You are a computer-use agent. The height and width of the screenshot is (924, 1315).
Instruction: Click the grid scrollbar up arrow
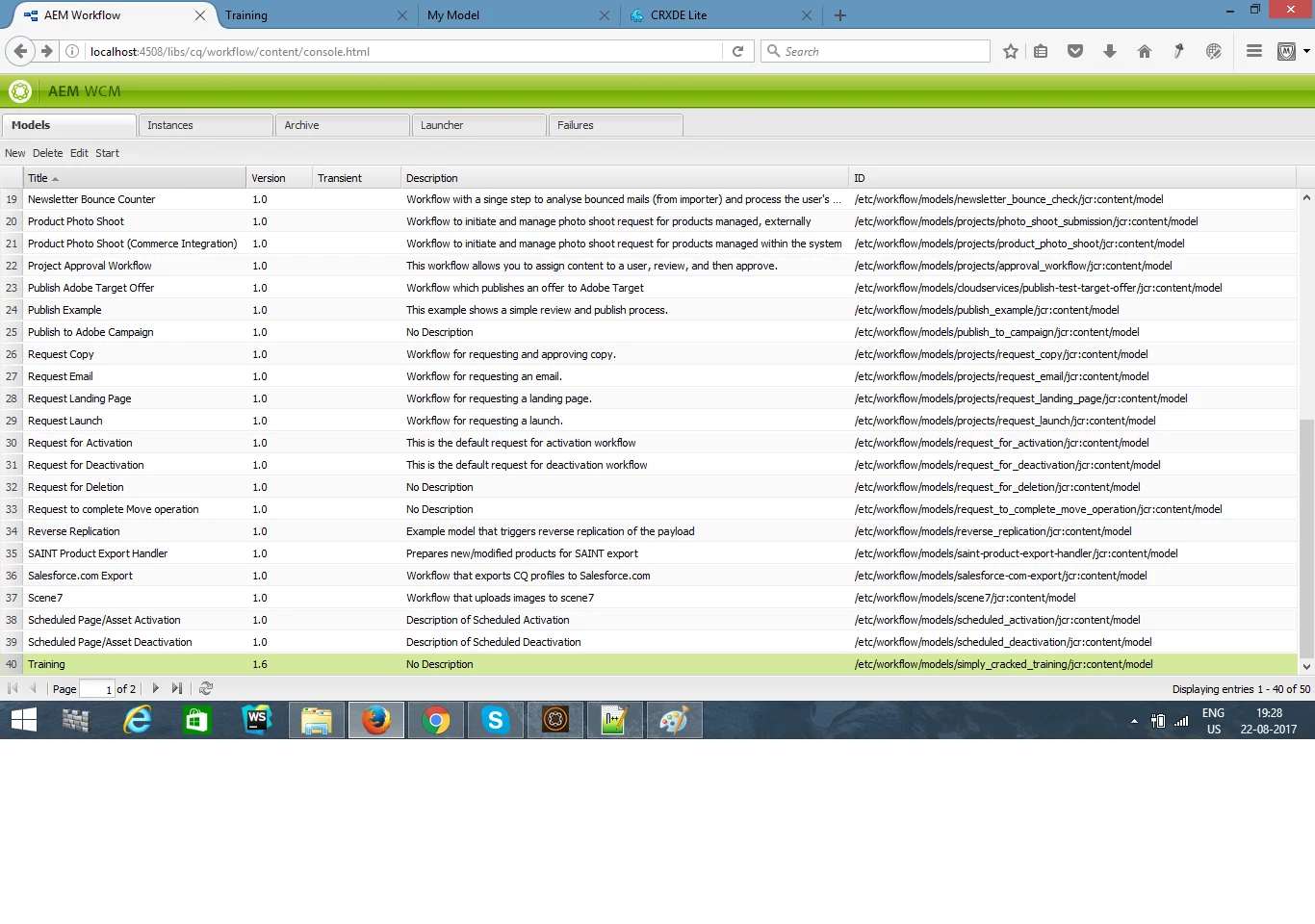point(1306,197)
